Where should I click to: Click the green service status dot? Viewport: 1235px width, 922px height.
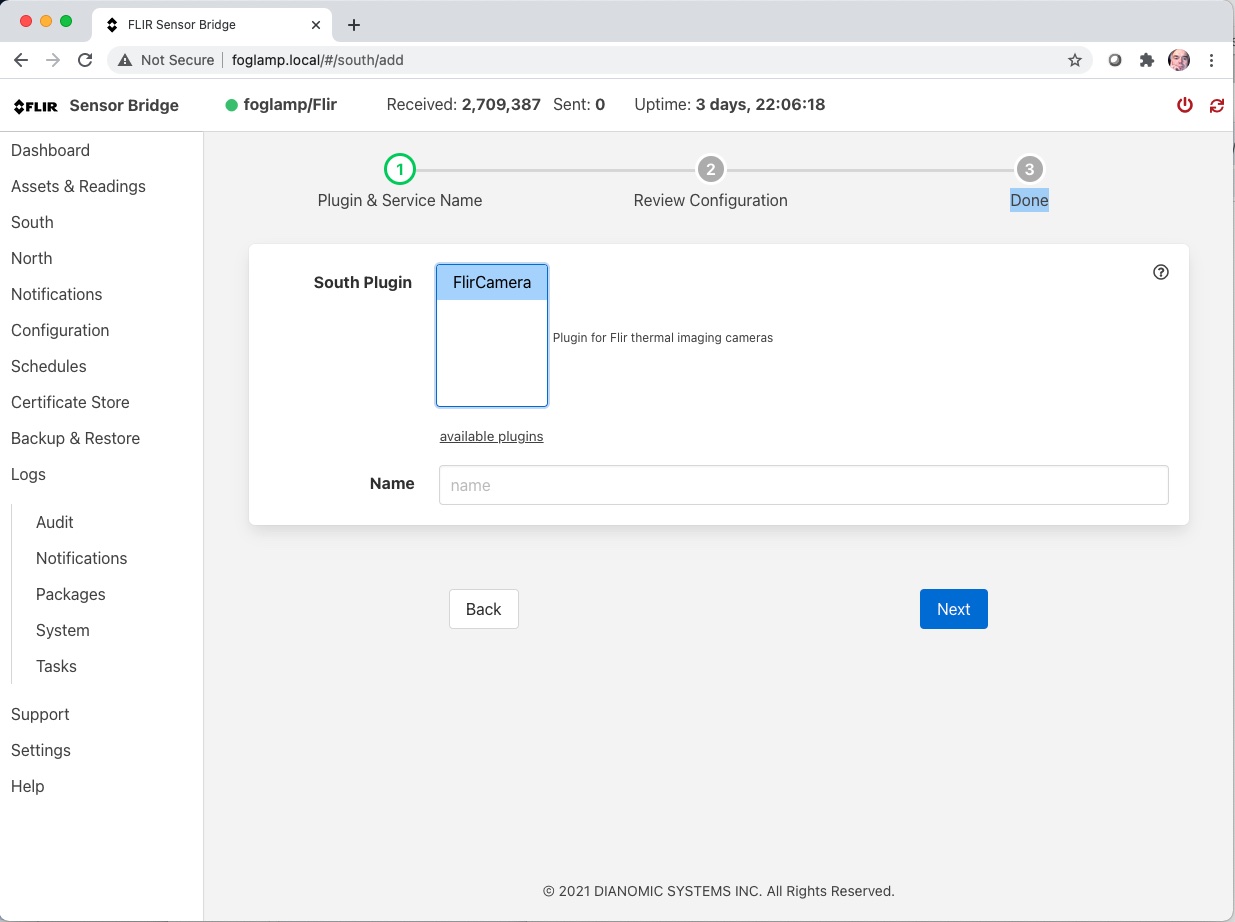click(231, 105)
